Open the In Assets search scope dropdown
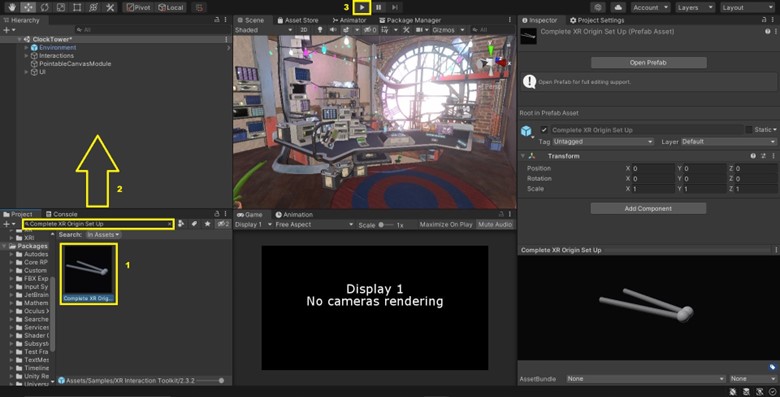 [103, 235]
